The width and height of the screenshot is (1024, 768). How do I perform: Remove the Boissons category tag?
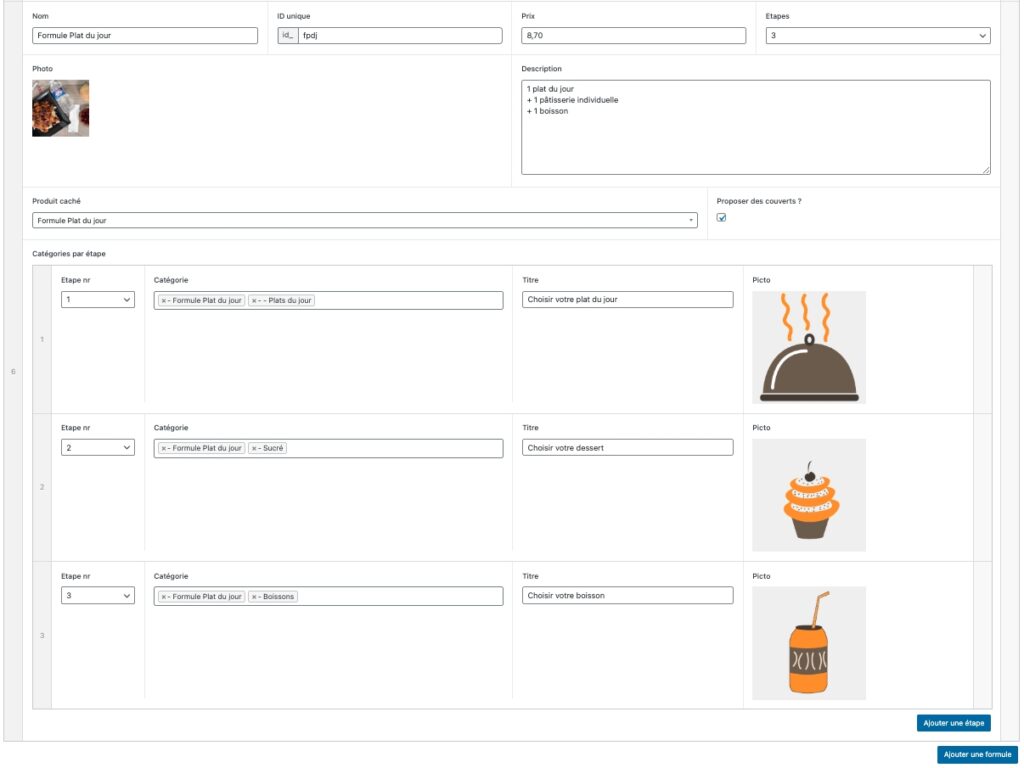click(255, 596)
